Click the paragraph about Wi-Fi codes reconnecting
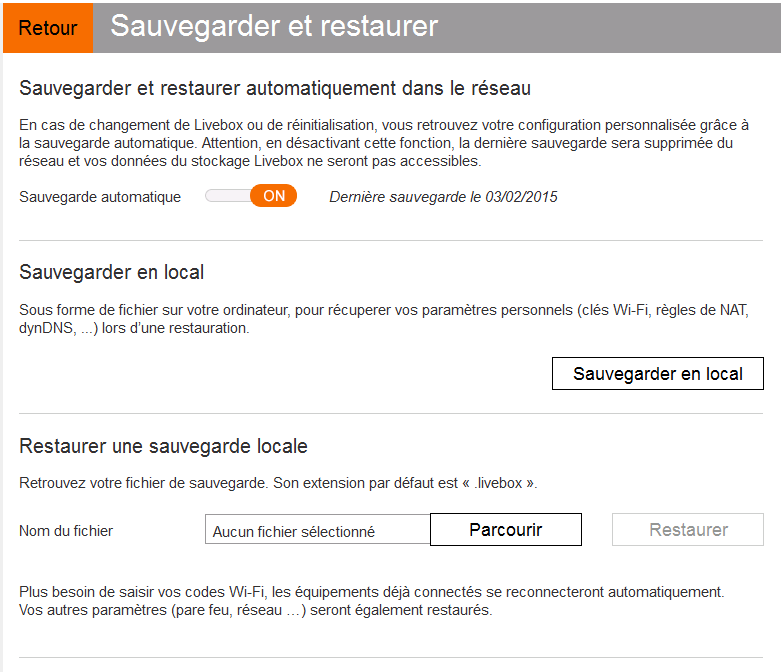Viewport: 781px width, 672px height. (x=372, y=601)
